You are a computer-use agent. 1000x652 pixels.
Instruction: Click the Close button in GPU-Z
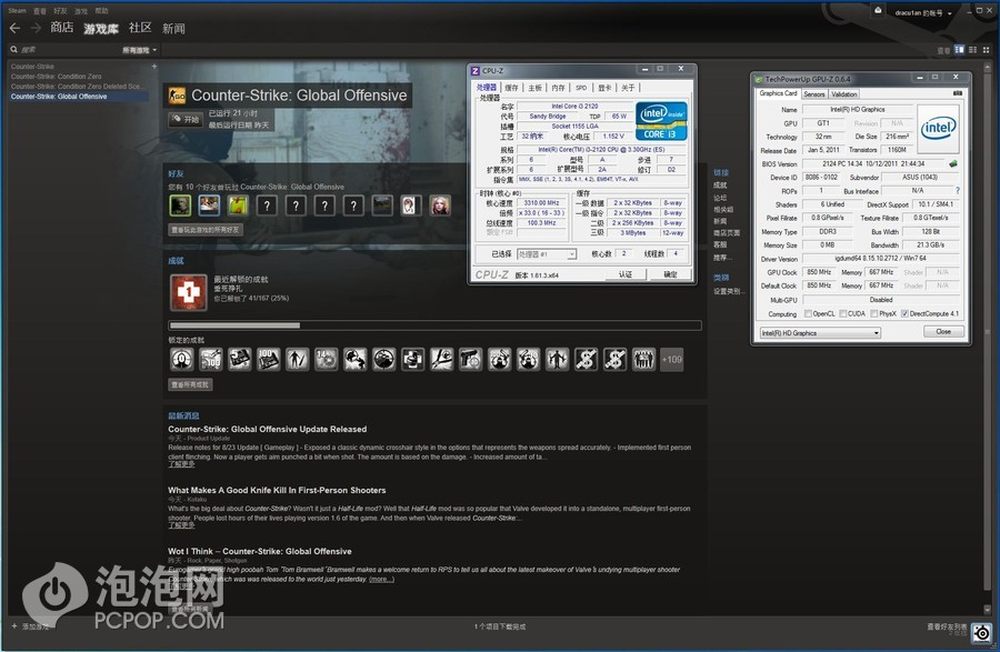point(943,332)
